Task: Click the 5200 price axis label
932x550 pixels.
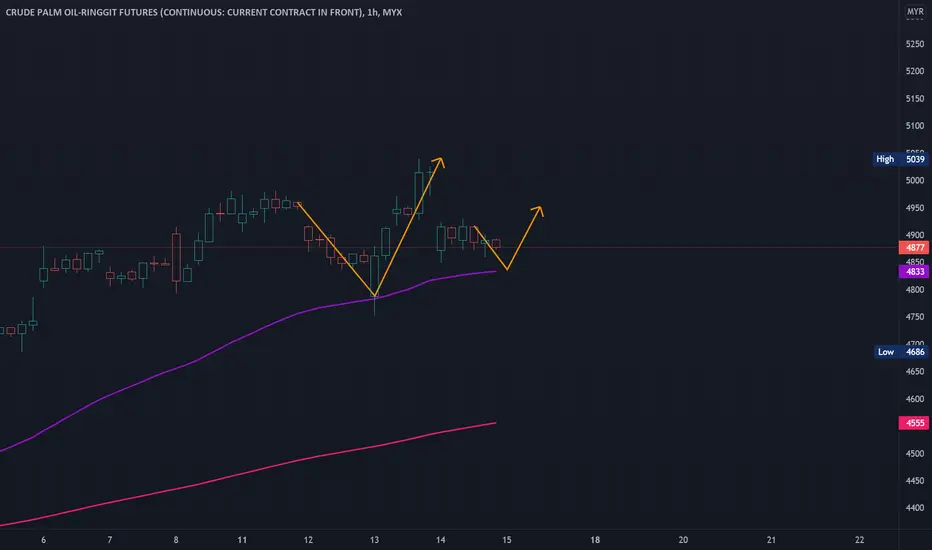Action: (x=915, y=71)
